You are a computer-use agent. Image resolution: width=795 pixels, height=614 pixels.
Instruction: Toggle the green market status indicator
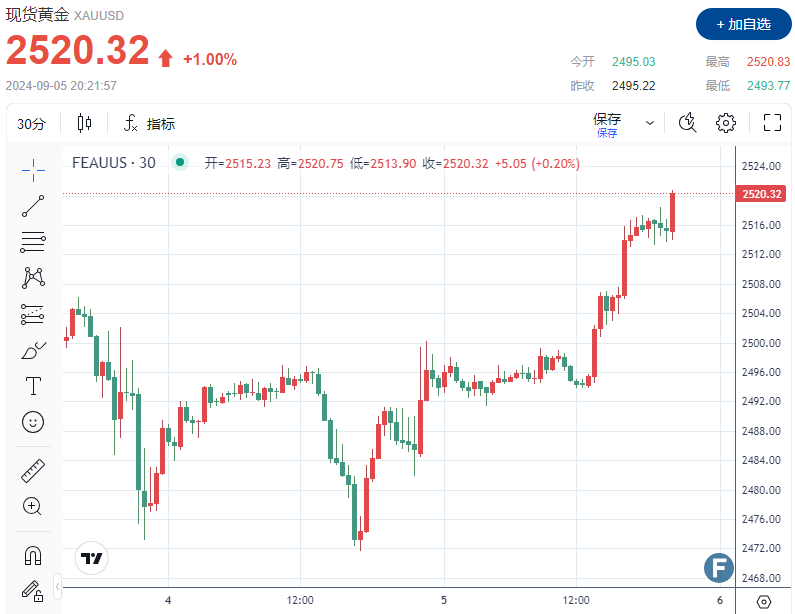pos(179,163)
